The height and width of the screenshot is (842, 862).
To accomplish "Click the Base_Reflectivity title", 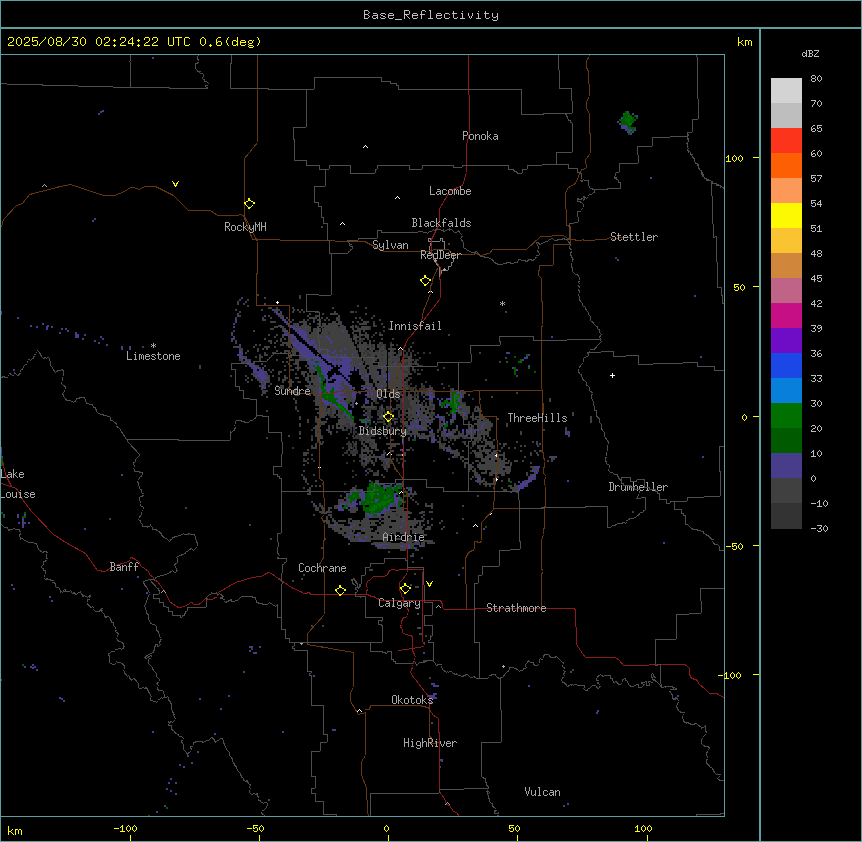I will 431,15.
